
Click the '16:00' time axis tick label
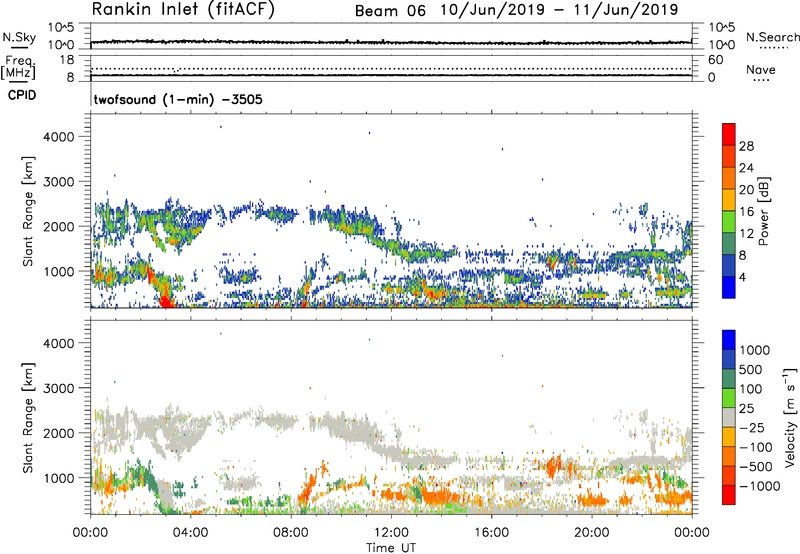click(x=491, y=533)
